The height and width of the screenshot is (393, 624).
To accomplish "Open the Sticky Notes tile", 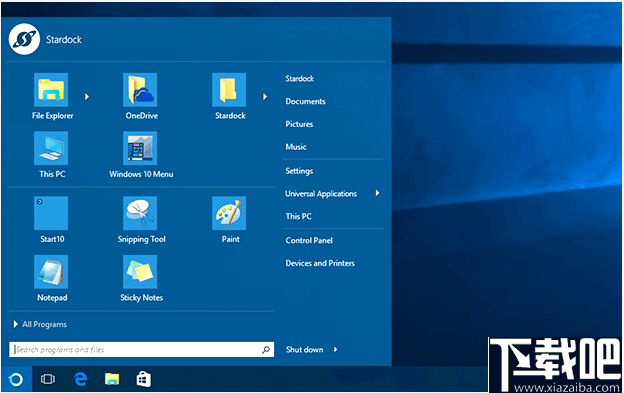I will [x=140, y=272].
